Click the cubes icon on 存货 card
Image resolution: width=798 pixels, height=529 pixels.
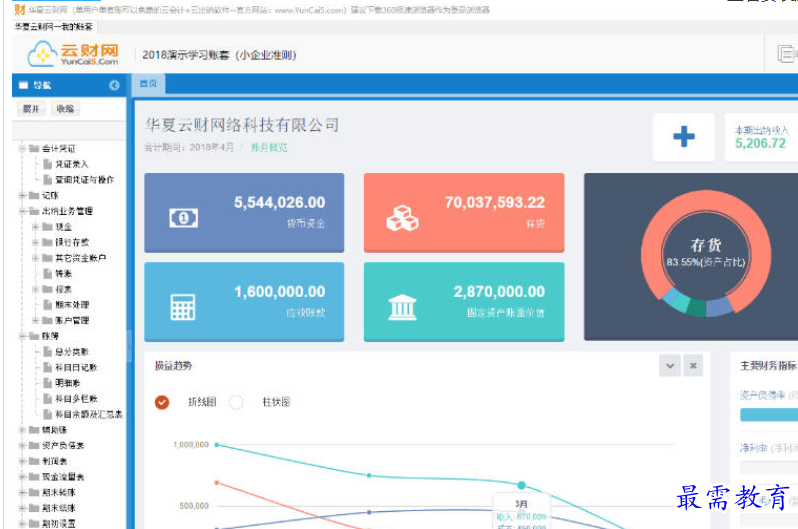[402, 218]
